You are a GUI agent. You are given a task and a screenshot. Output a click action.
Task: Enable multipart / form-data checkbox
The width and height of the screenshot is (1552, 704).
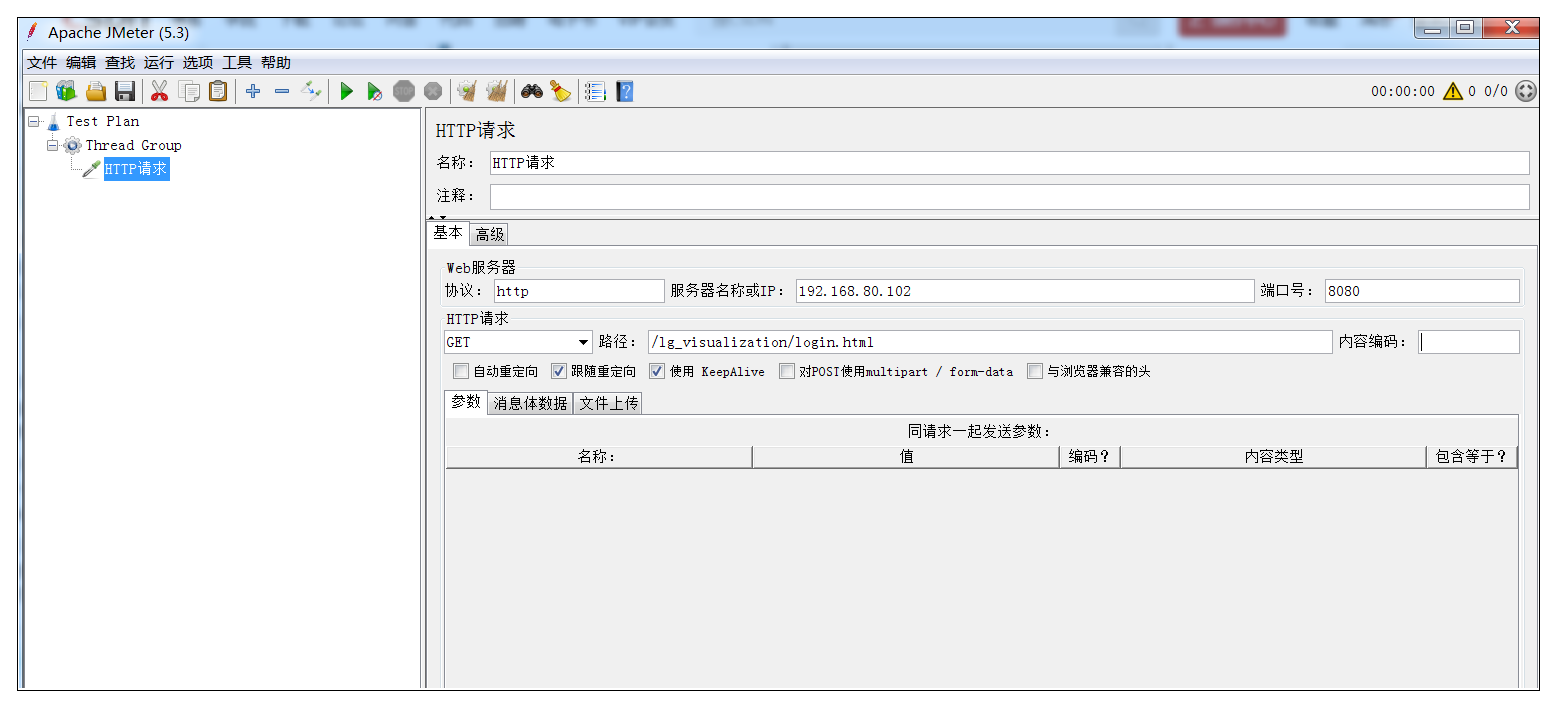(787, 371)
